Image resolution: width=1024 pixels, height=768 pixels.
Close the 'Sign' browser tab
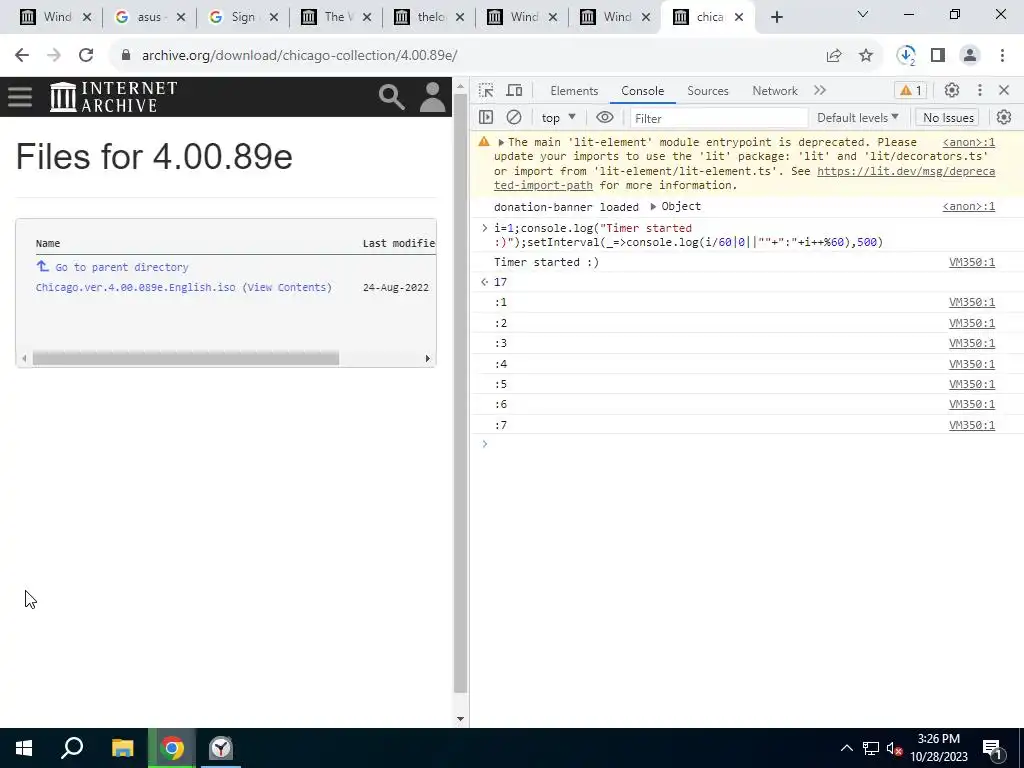[274, 17]
